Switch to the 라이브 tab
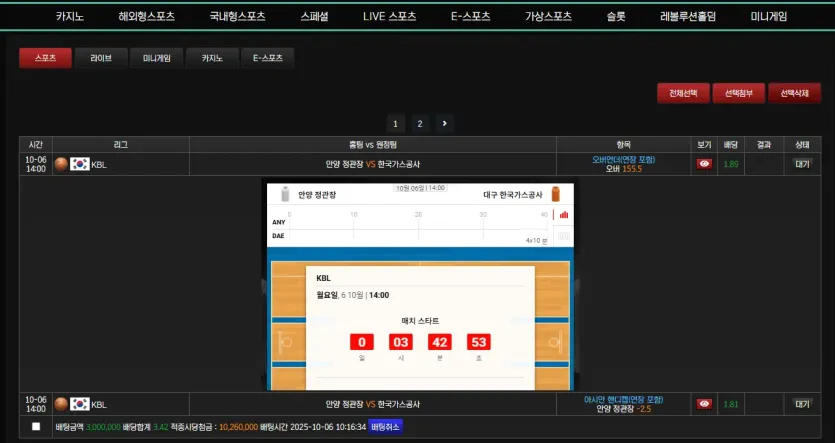 [x=101, y=58]
